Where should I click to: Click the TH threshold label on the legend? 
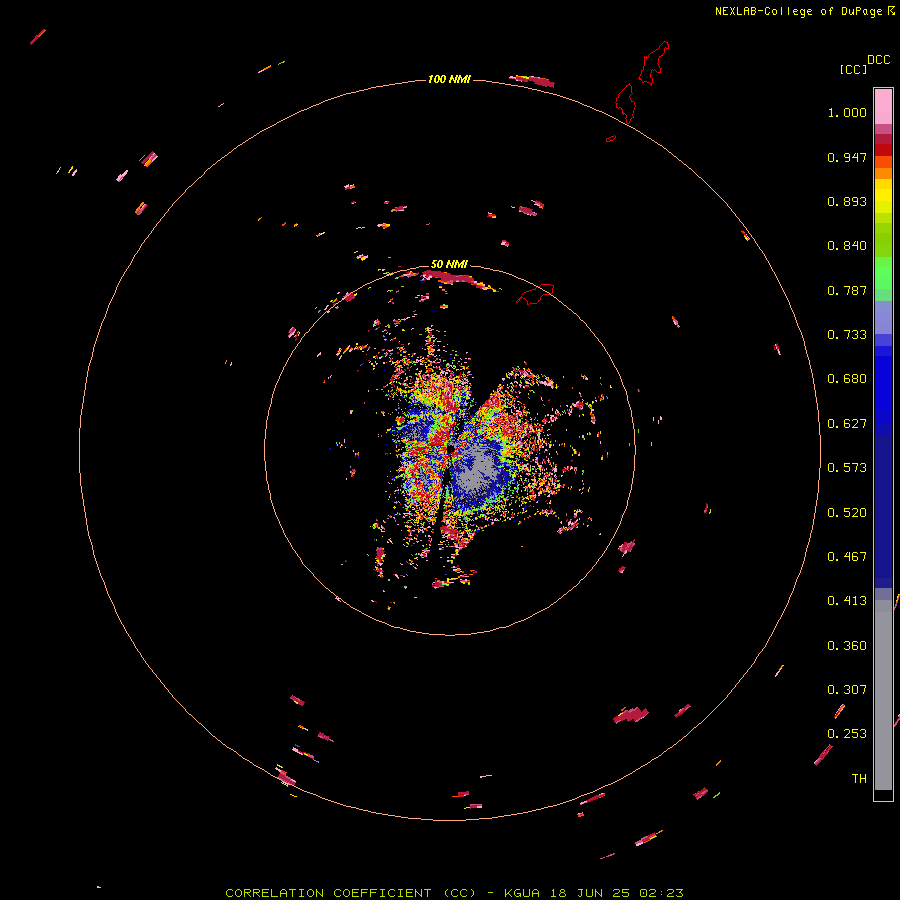(859, 779)
